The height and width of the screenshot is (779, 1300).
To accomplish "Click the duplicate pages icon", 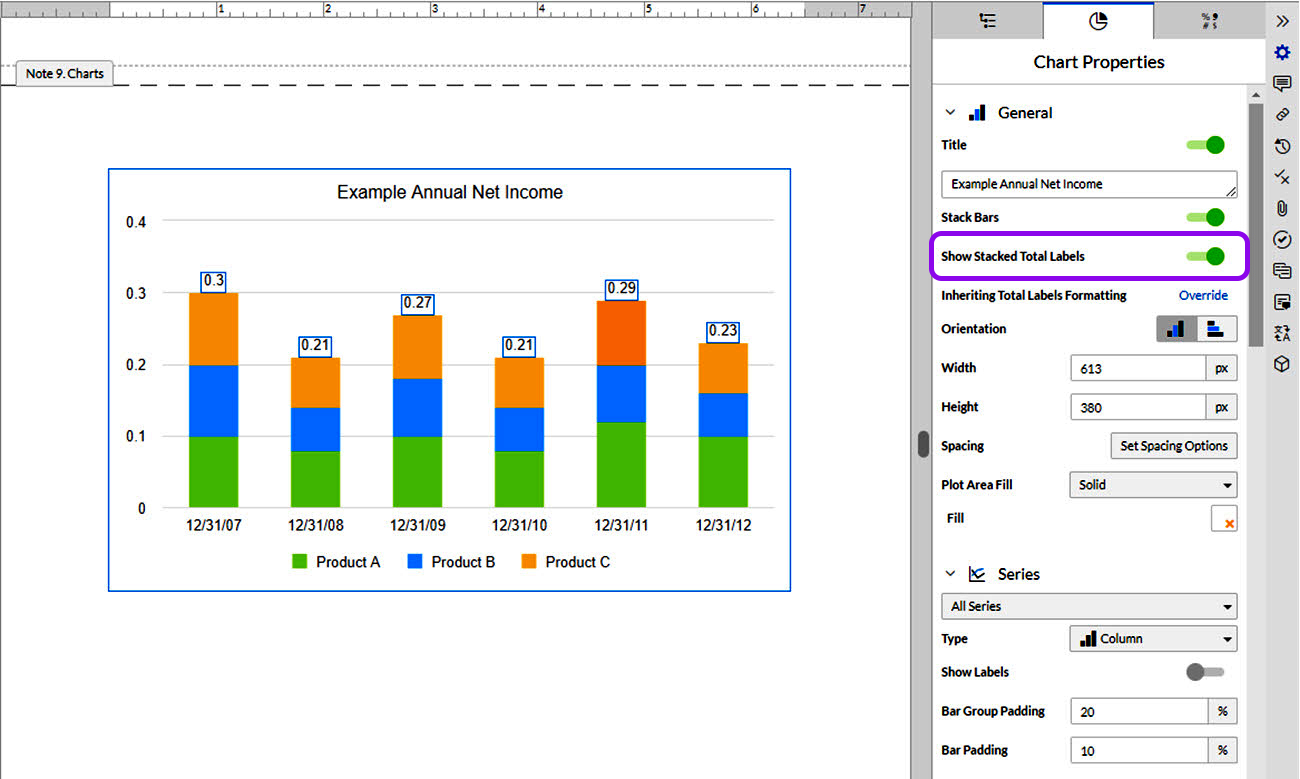I will pyautogui.click(x=1283, y=270).
